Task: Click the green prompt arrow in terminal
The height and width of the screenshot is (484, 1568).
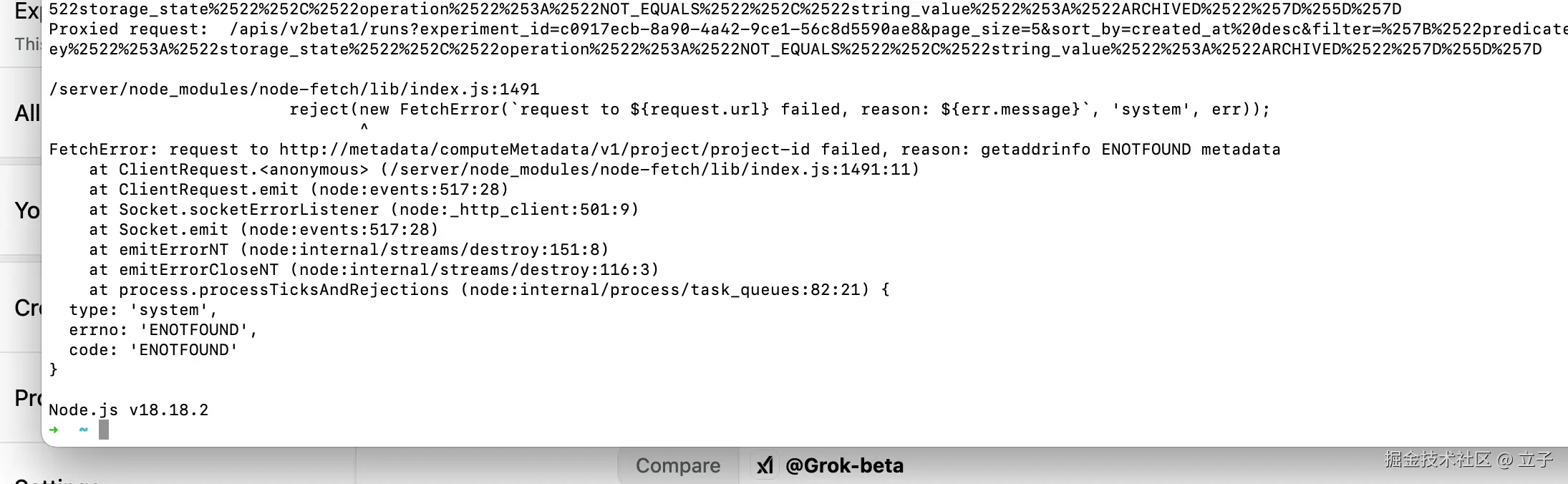Action: [x=54, y=430]
